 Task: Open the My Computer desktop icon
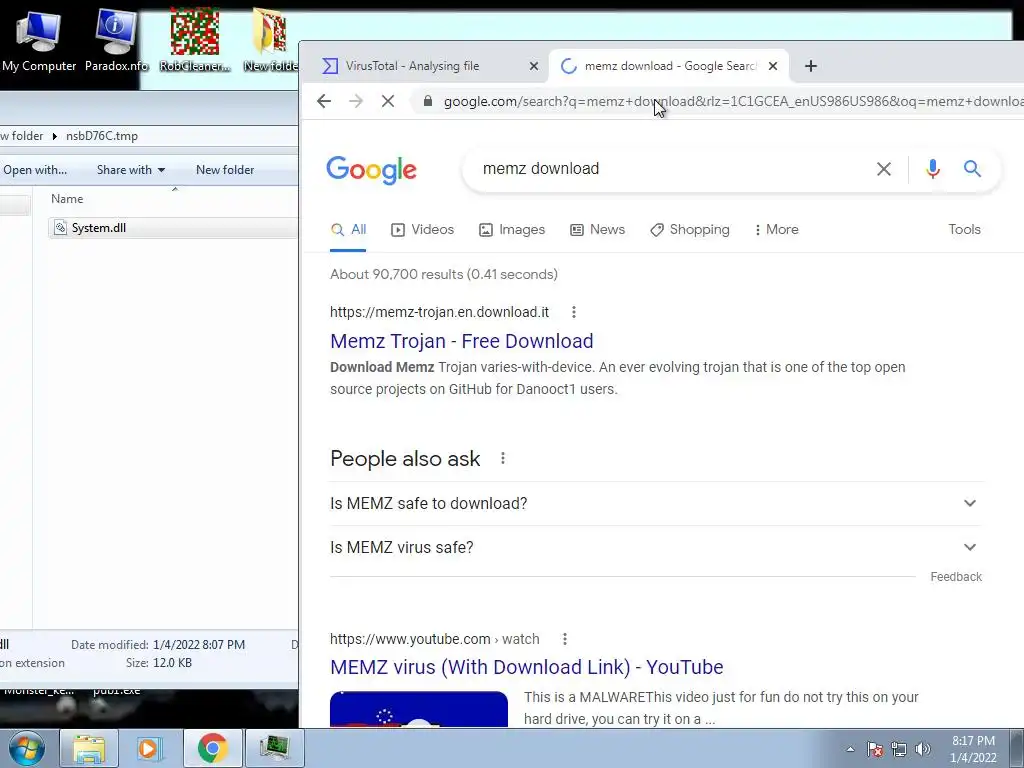[39, 39]
